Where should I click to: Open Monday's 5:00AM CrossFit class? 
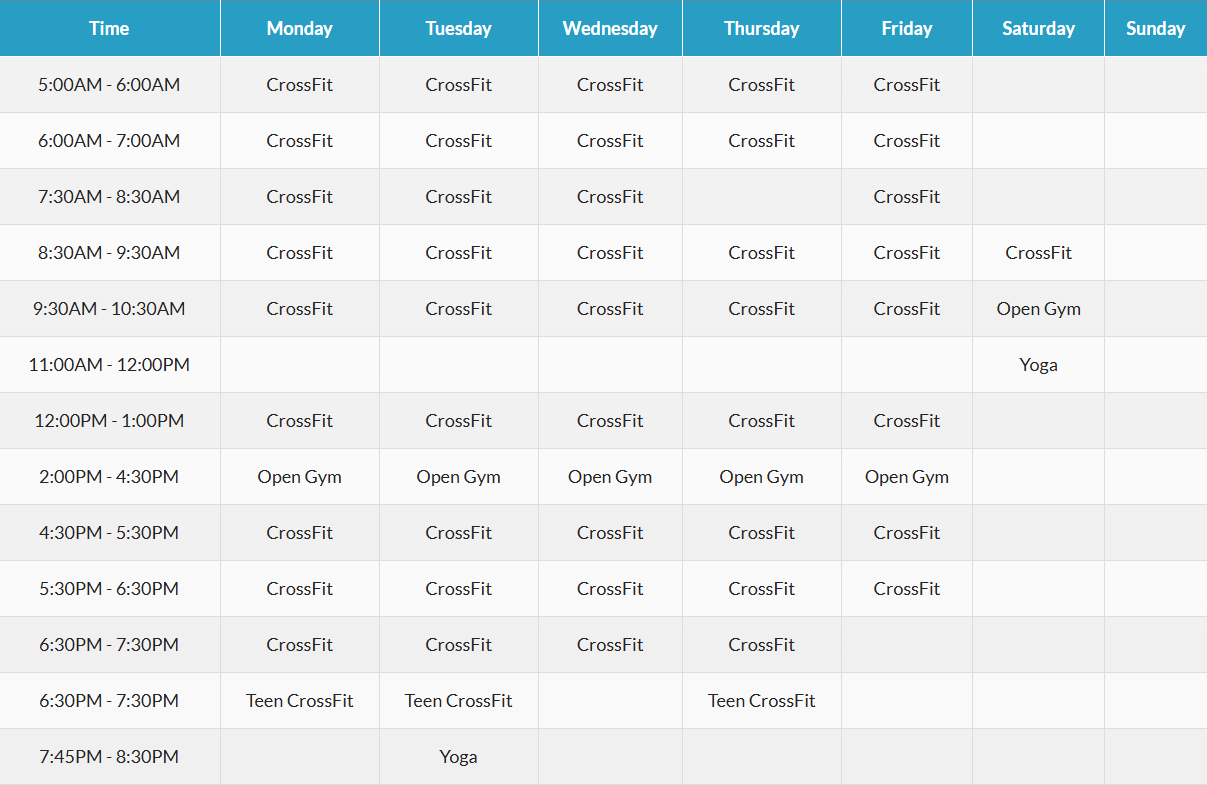299,85
